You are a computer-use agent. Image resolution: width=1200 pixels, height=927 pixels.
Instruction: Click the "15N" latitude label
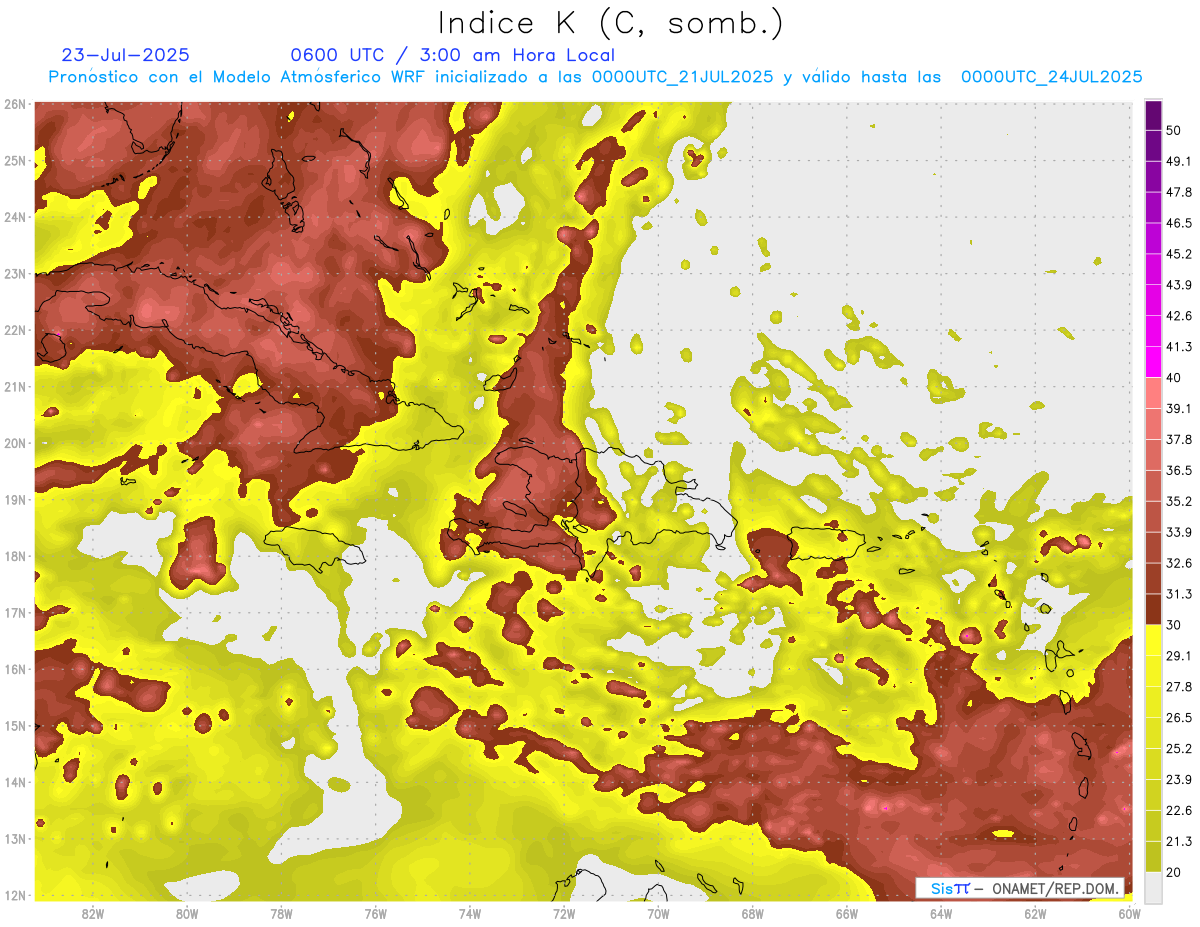point(15,725)
